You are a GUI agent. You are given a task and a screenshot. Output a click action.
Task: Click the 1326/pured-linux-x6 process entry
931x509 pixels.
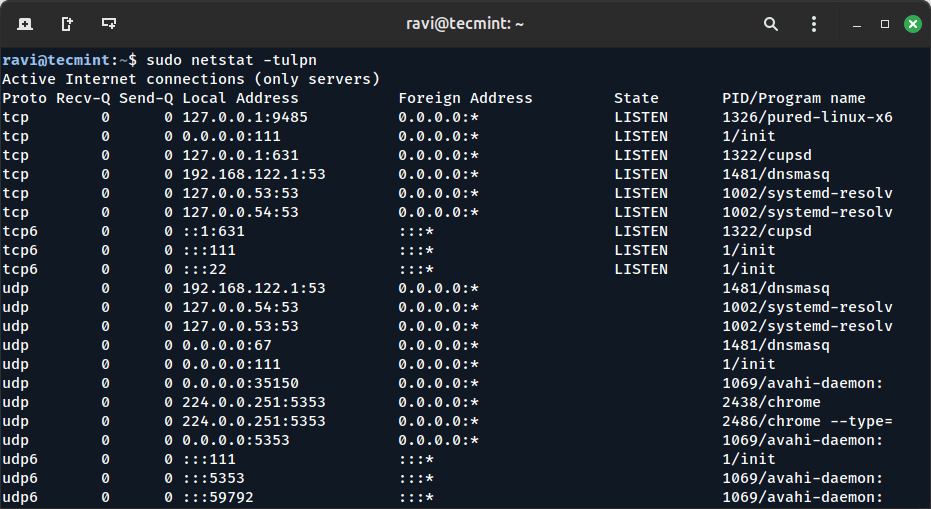[807, 117]
